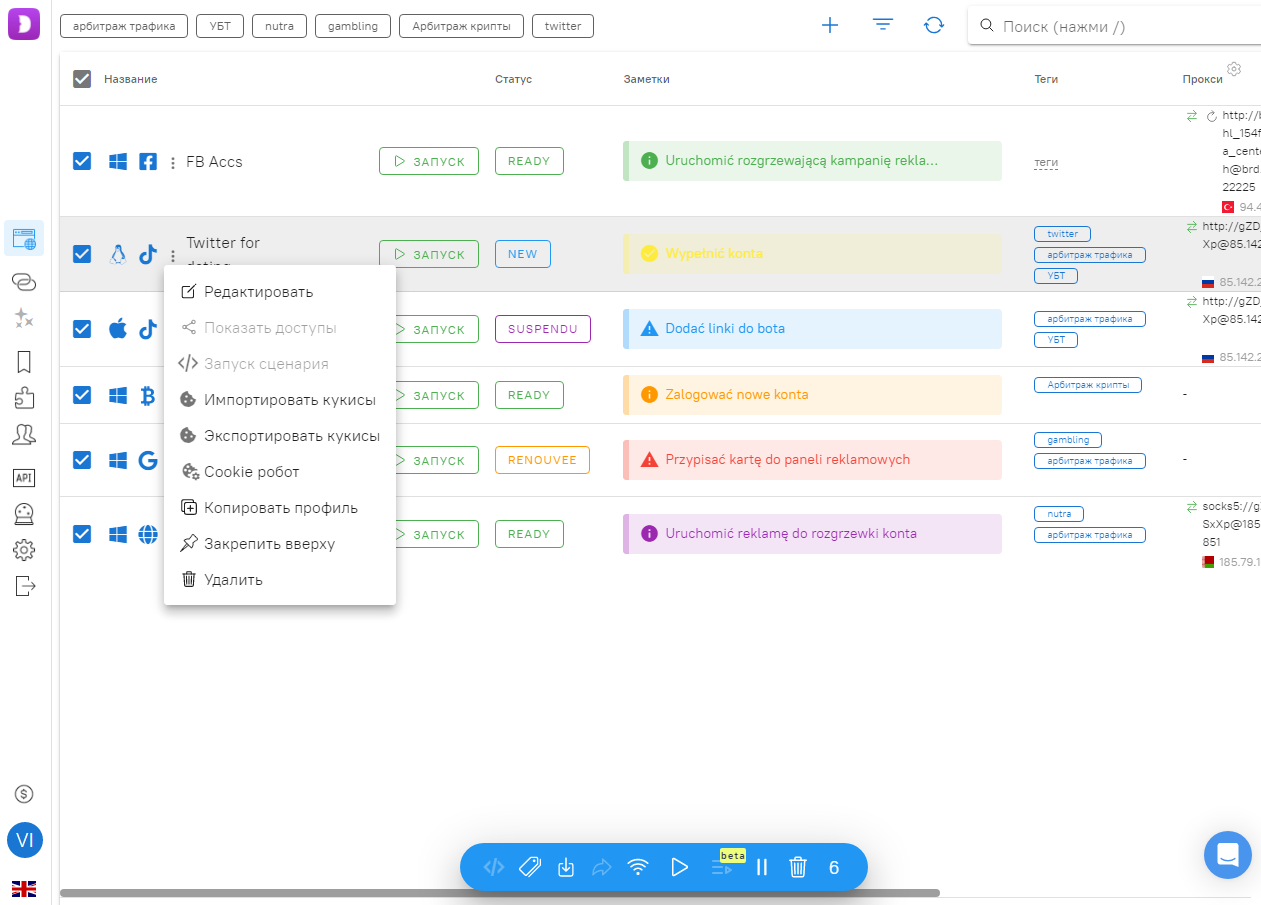Uncheck the FB Accs profile checkbox
This screenshot has height=905, width=1261.
tap(82, 161)
